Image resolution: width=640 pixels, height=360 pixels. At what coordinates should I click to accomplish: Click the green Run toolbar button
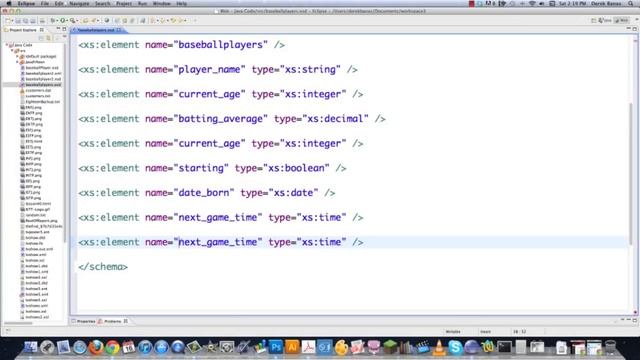62,20
